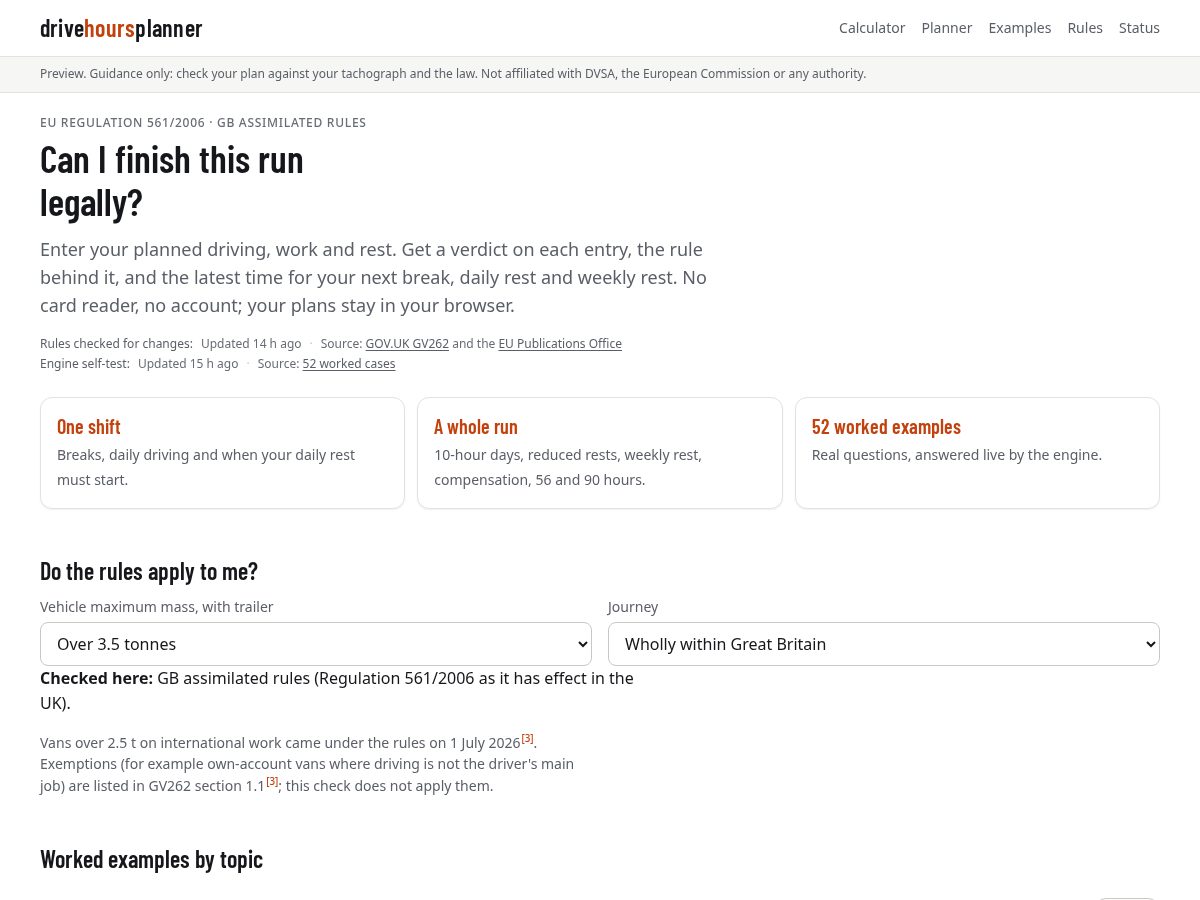Open the Calculator nav item
Viewport: 1200px width, 900px height.
coord(872,28)
